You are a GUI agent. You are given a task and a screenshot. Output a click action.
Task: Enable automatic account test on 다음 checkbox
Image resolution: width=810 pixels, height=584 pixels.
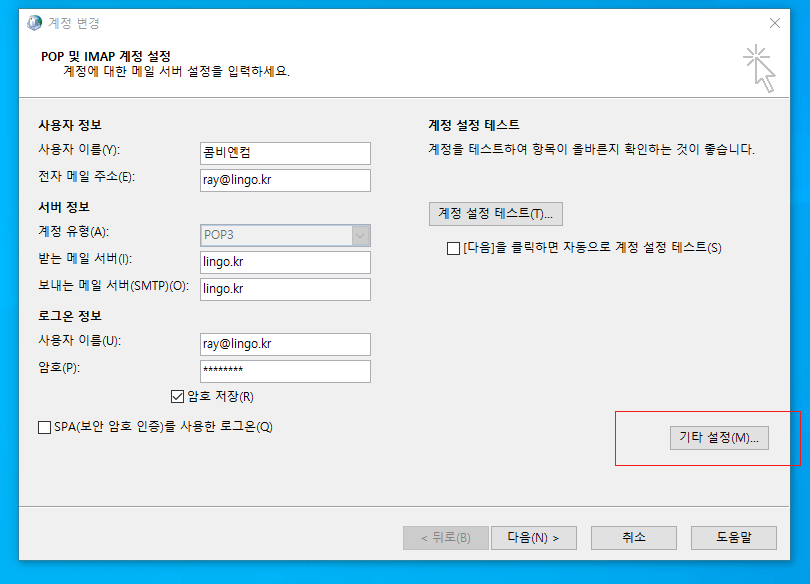click(x=453, y=248)
